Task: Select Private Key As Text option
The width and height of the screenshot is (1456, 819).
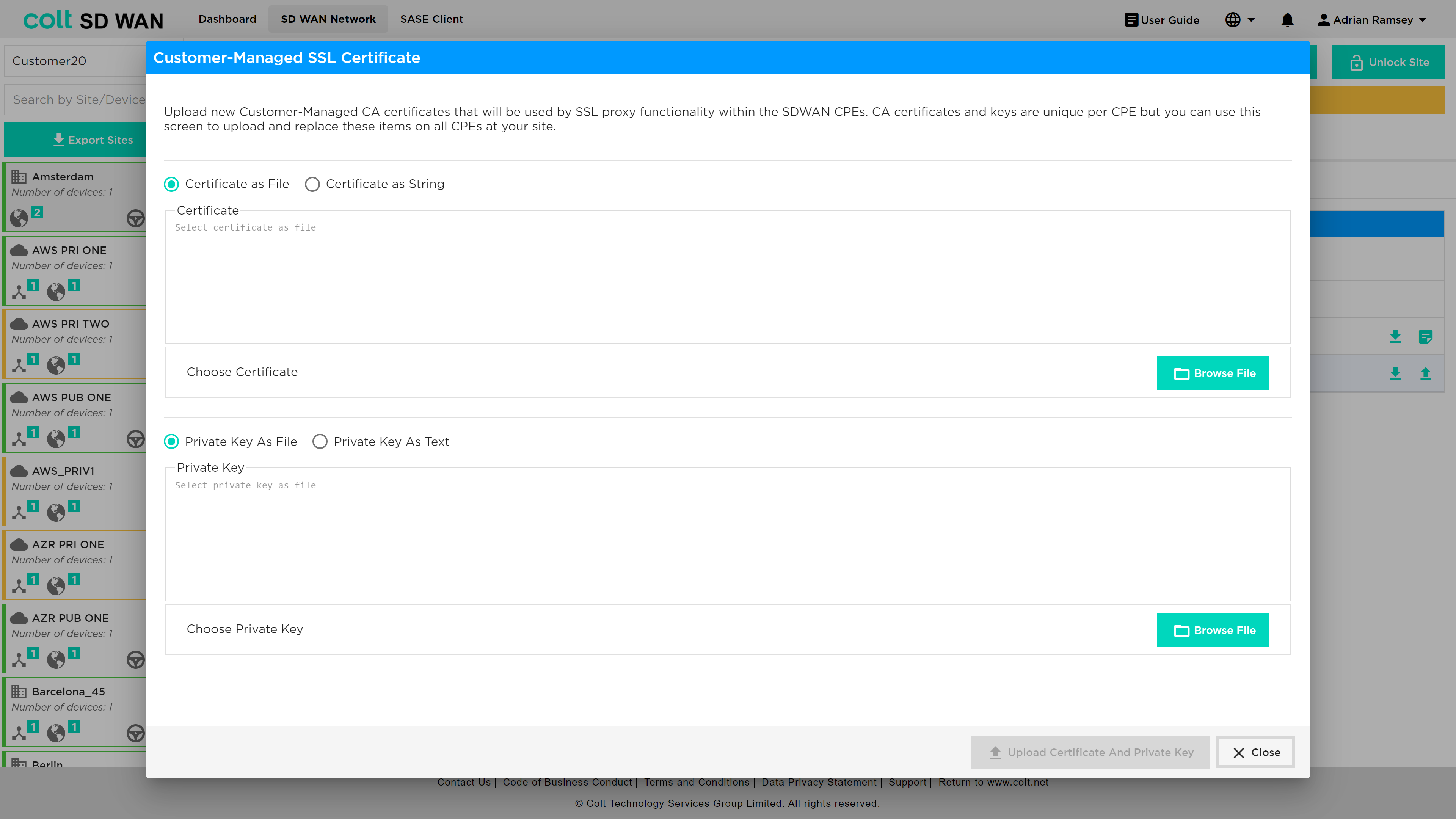Action: 320,441
